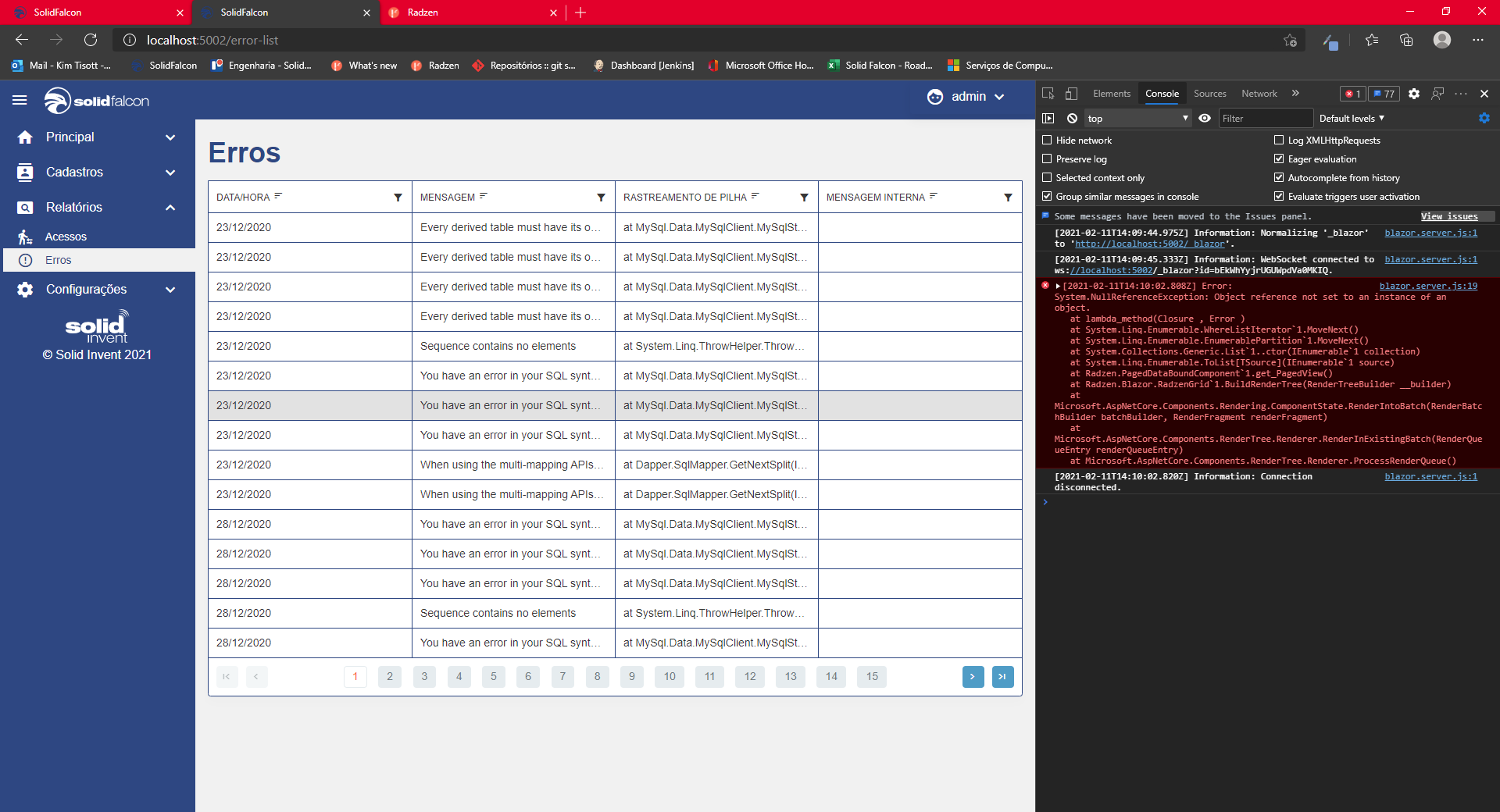Click the View issues link

coord(1449,216)
